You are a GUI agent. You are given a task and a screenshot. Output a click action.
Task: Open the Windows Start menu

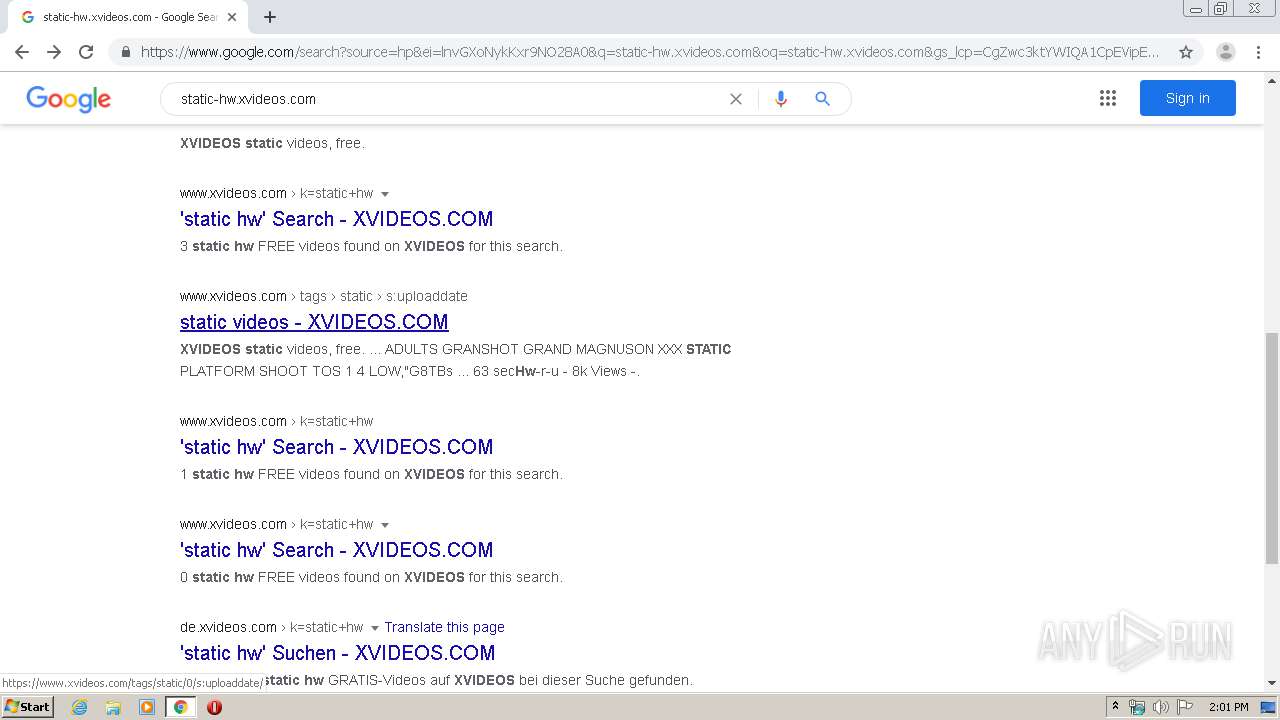(x=27, y=706)
